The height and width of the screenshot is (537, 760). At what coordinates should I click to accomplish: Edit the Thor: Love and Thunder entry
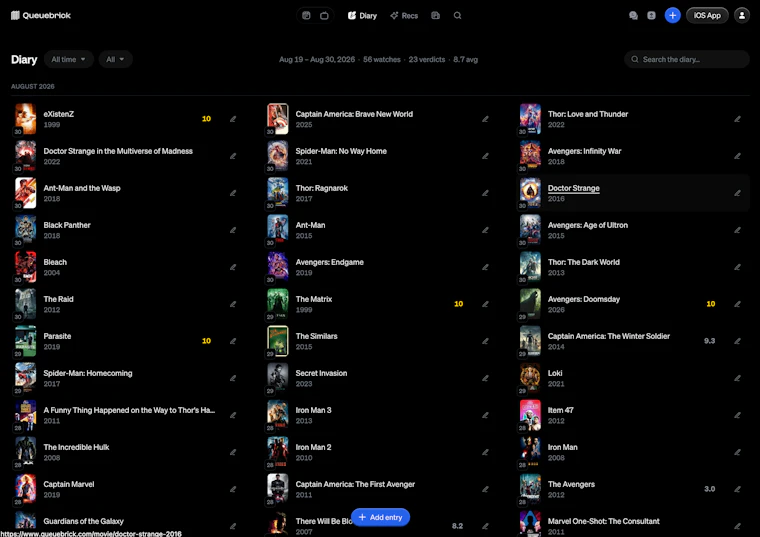[737, 119]
